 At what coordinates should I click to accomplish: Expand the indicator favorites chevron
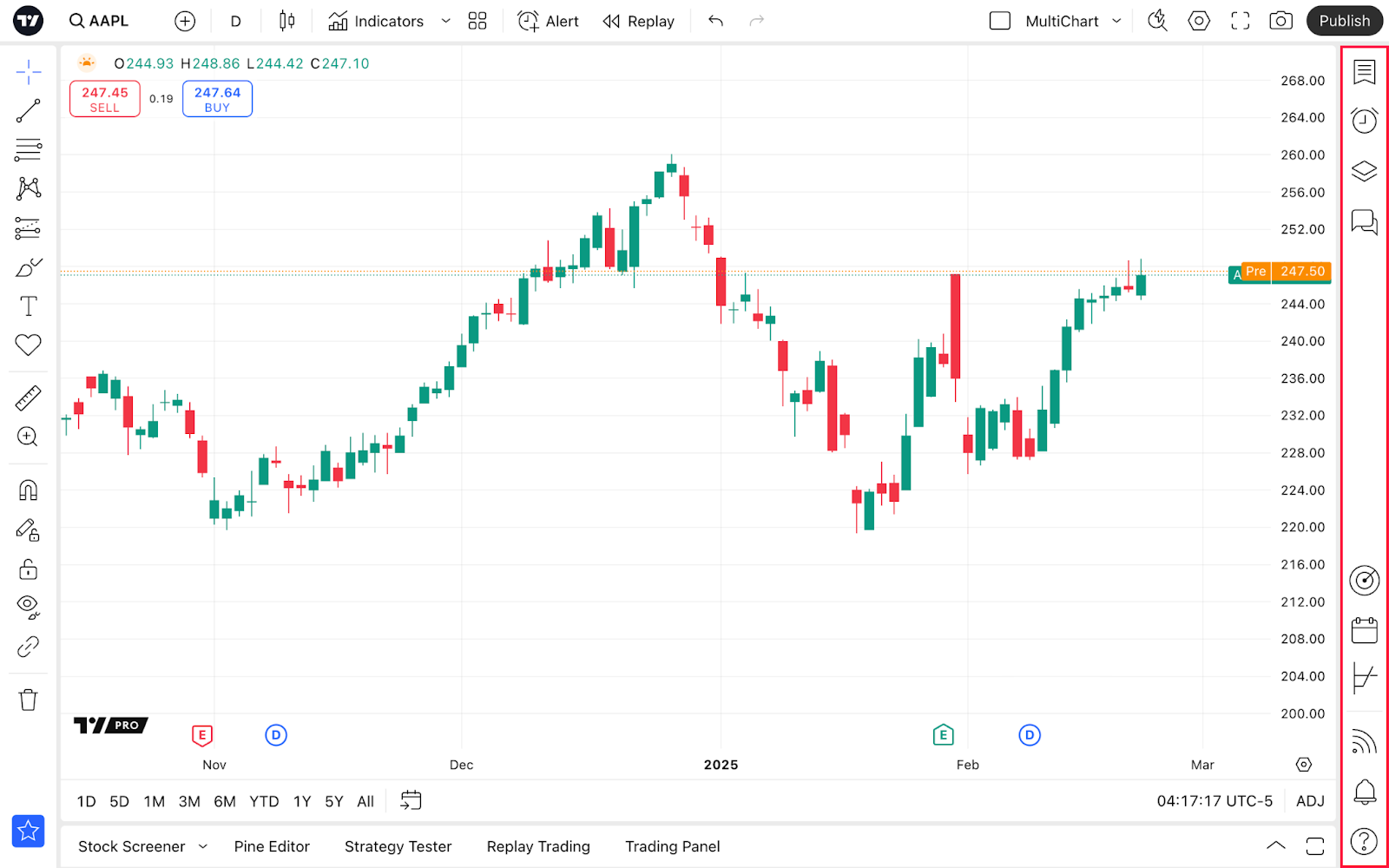point(446,21)
